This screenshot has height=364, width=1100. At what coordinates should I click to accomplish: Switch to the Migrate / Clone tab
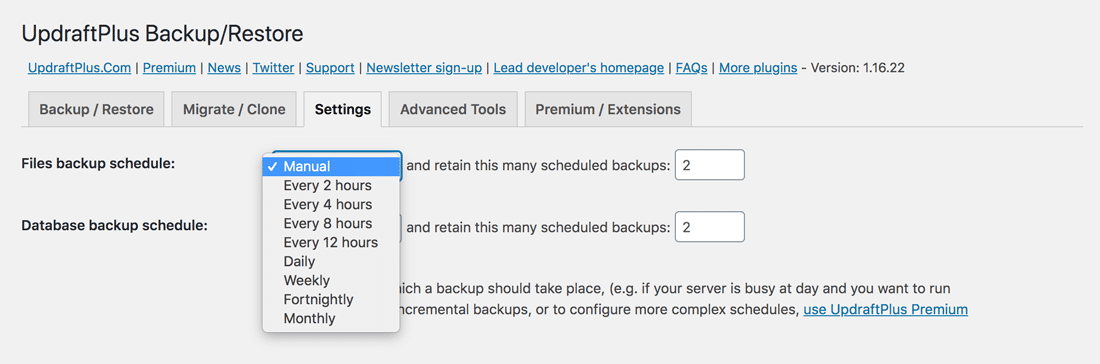[234, 109]
